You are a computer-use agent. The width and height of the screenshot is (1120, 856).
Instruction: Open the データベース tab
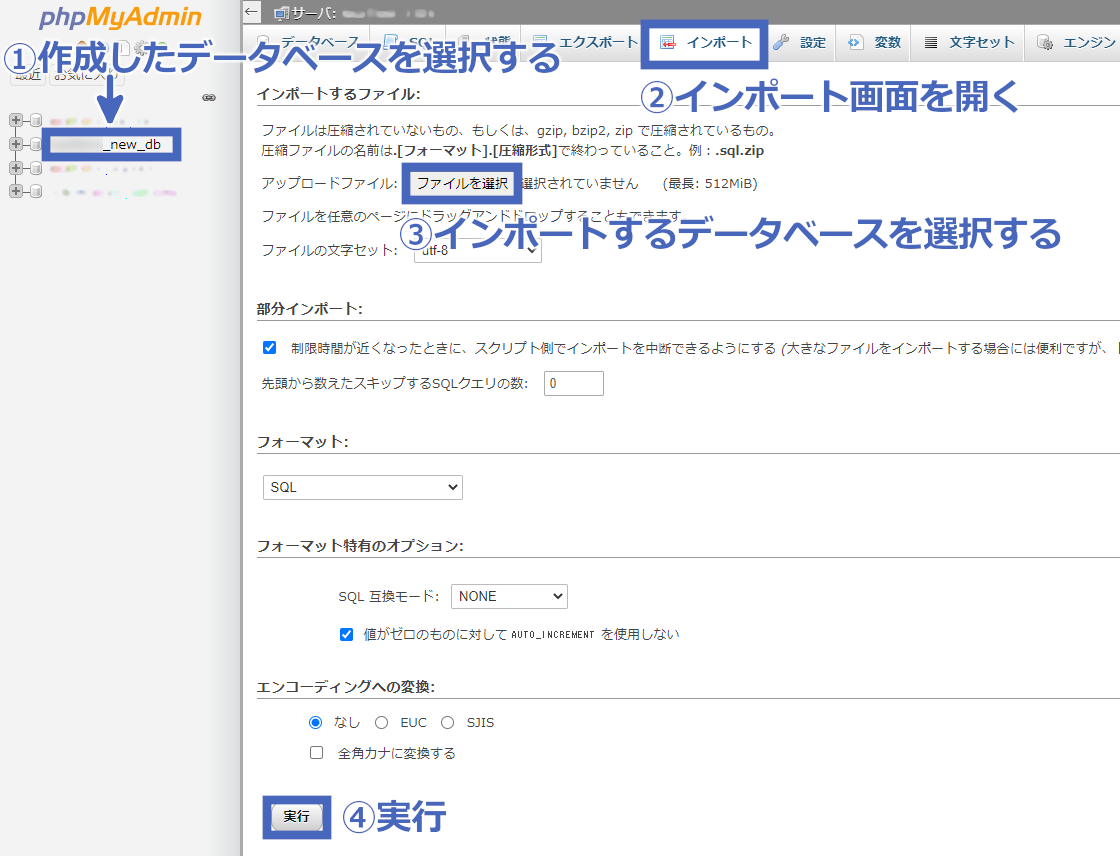pyautogui.click(x=309, y=42)
